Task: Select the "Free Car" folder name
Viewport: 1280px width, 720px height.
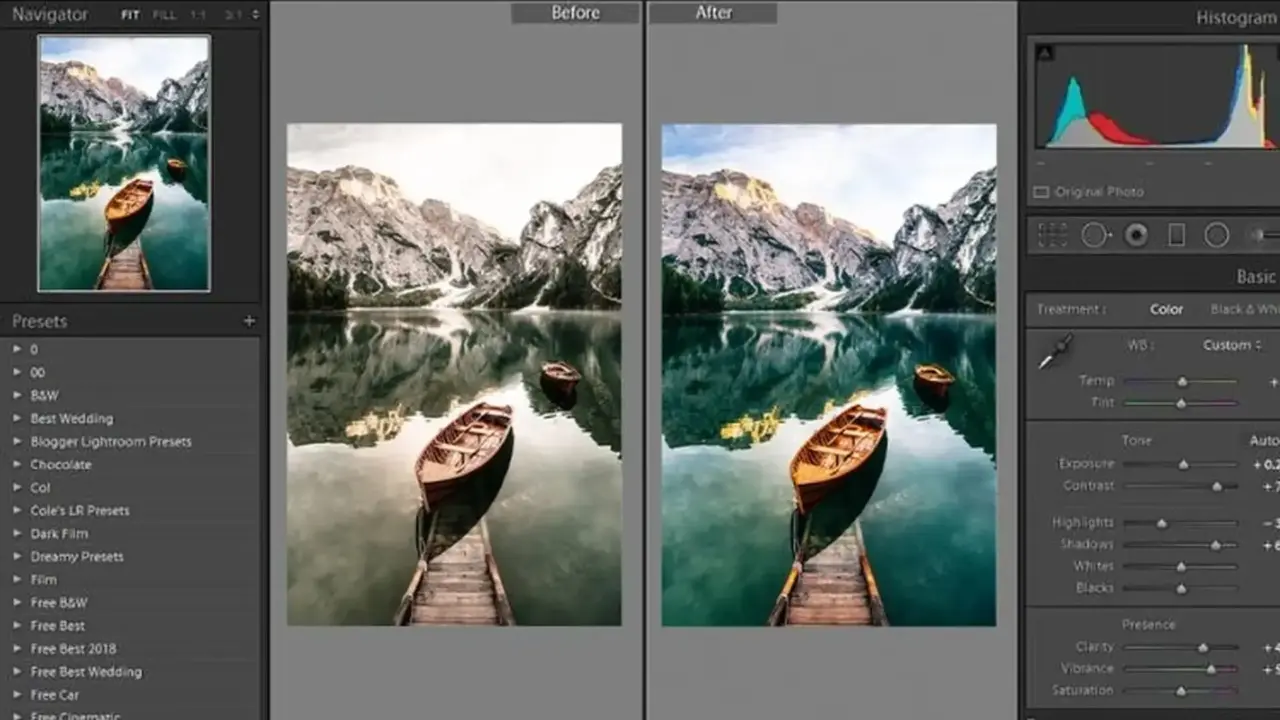Action: pyautogui.click(x=55, y=694)
